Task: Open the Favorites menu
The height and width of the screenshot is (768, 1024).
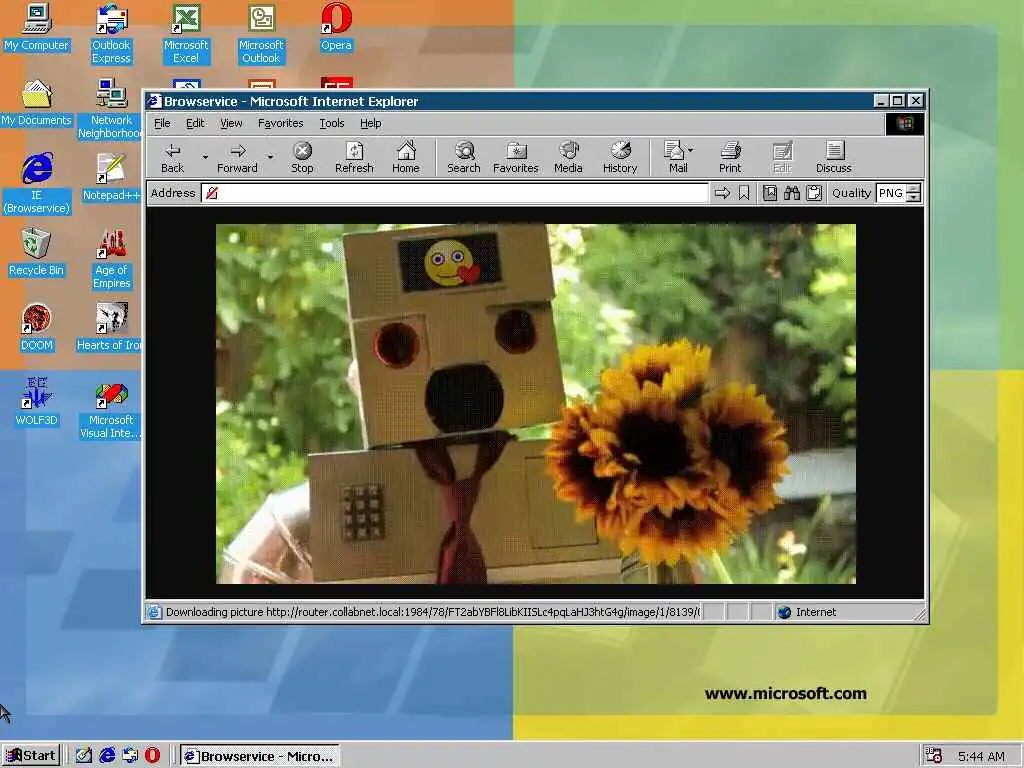Action: point(281,123)
